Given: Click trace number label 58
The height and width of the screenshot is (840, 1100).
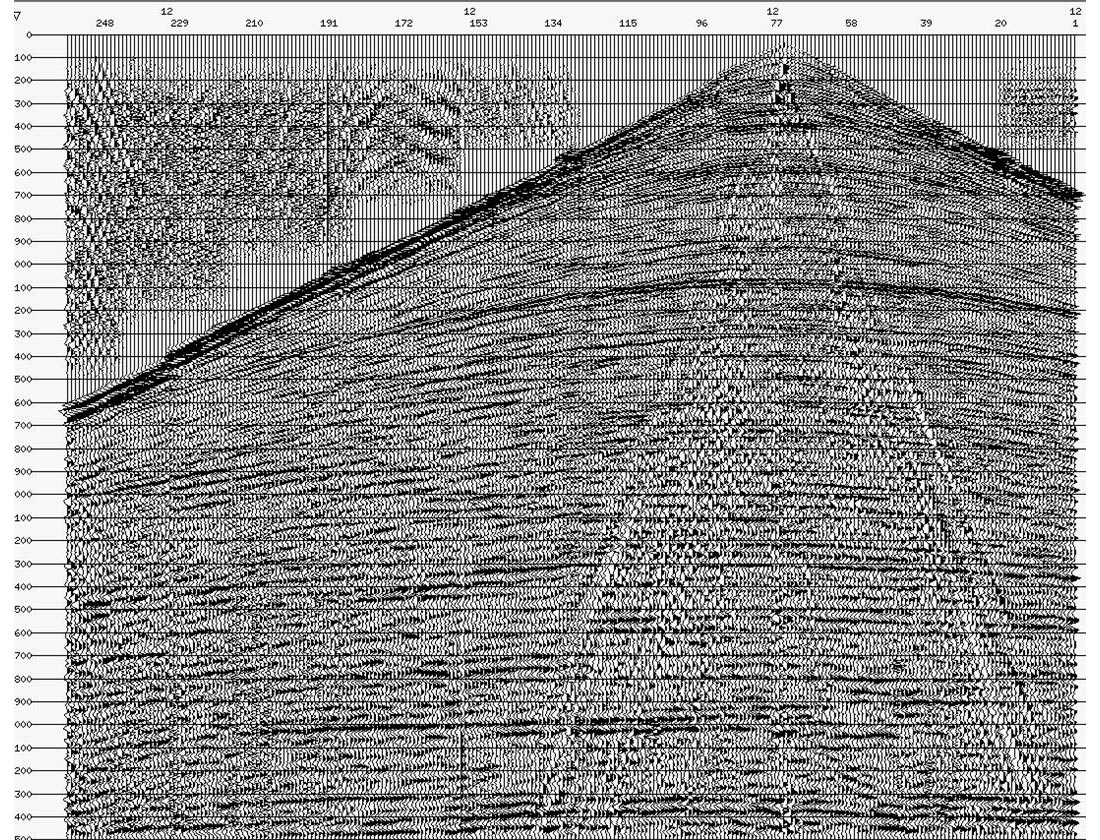Looking at the screenshot, I should click(851, 23).
